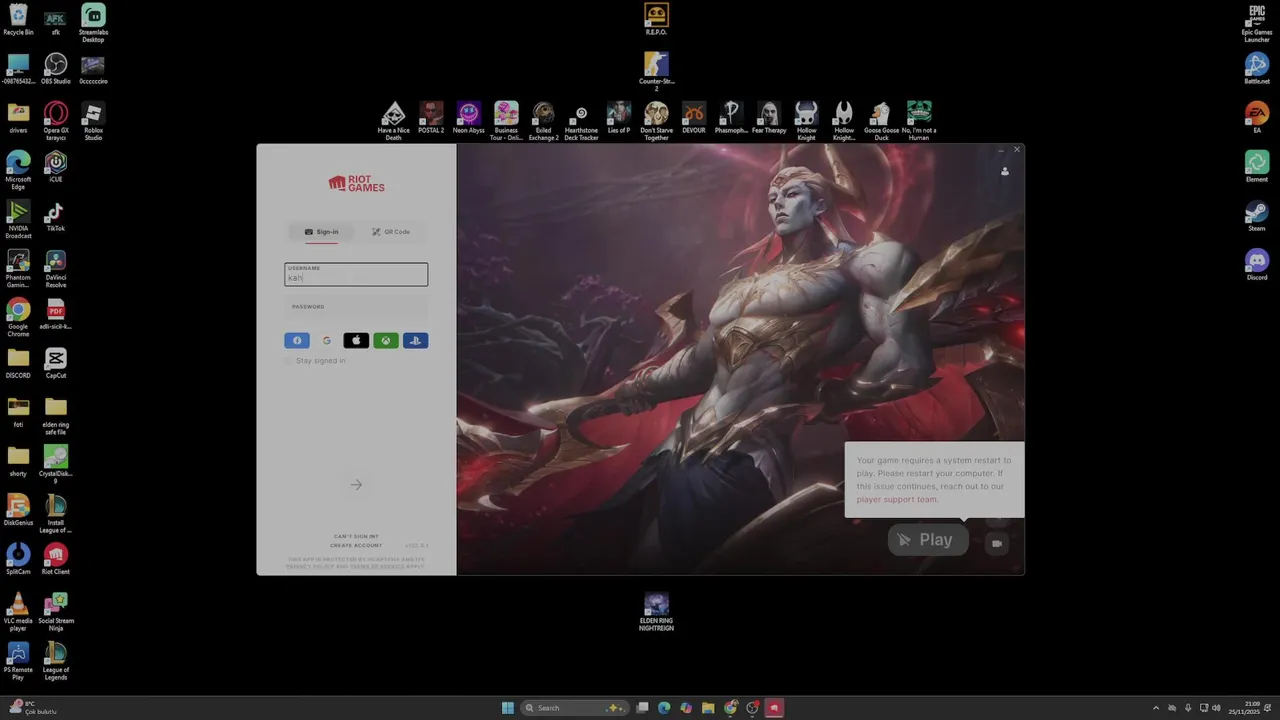Open the Steam desktop shortcut
The image size is (1280, 720).
coord(1257,215)
